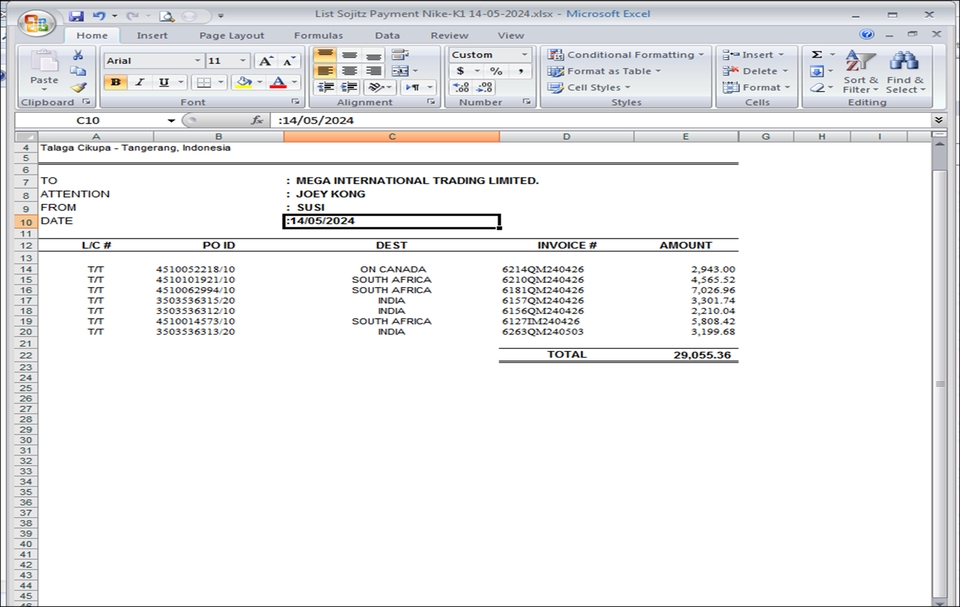Open Print Preview from Quick Access Toolbar
The image size is (960, 607).
point(166,17)
